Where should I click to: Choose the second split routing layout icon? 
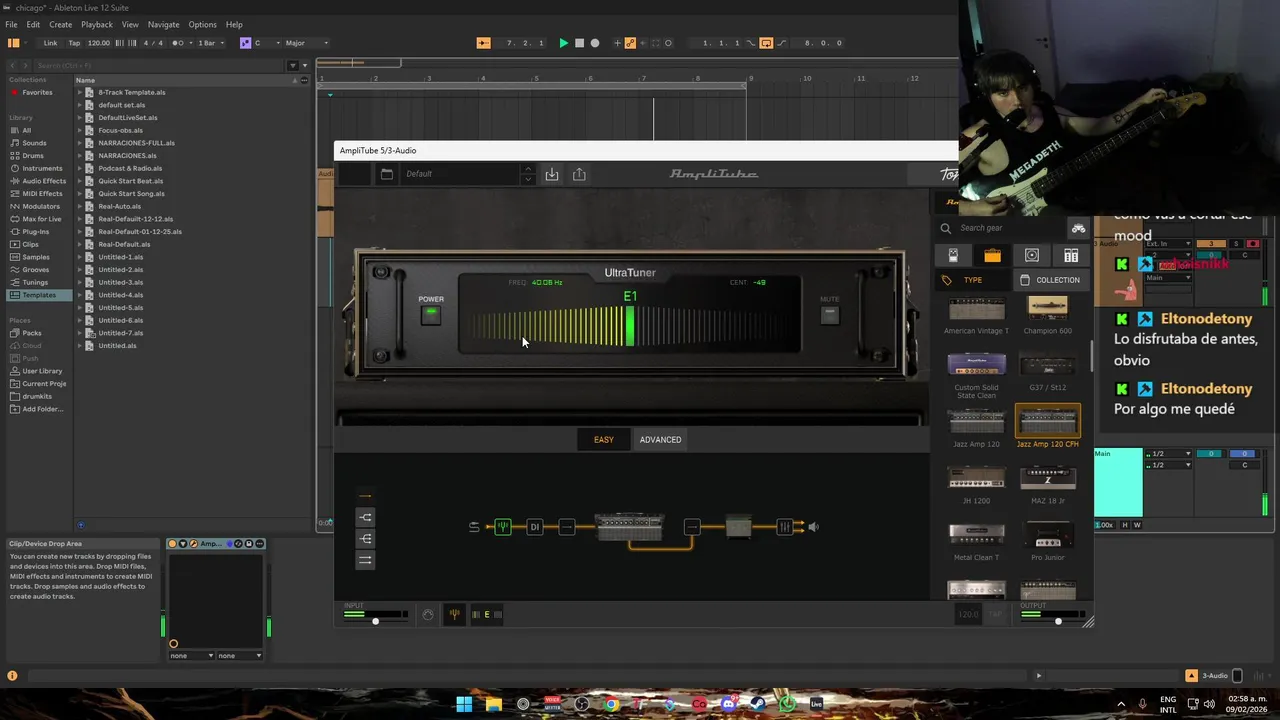click(365, 517)
